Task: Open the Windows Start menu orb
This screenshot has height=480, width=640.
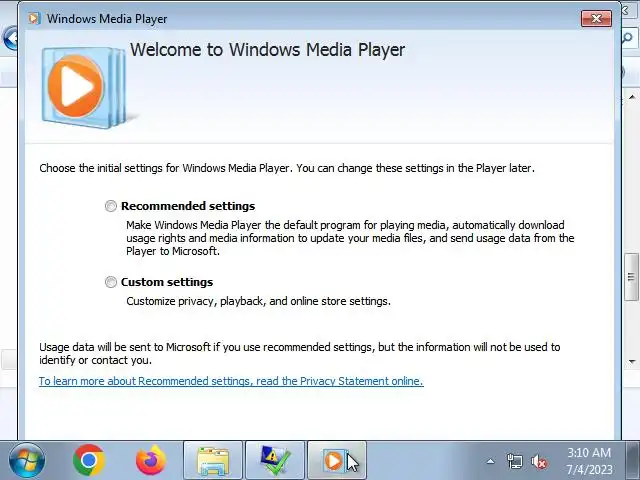Action: pos(27,460)
